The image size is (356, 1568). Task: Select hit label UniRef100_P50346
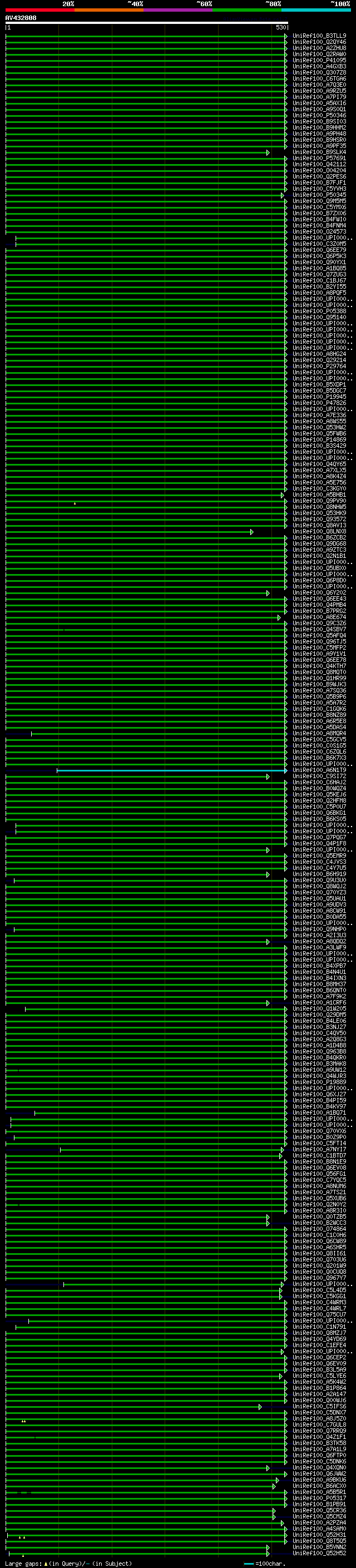319,115
